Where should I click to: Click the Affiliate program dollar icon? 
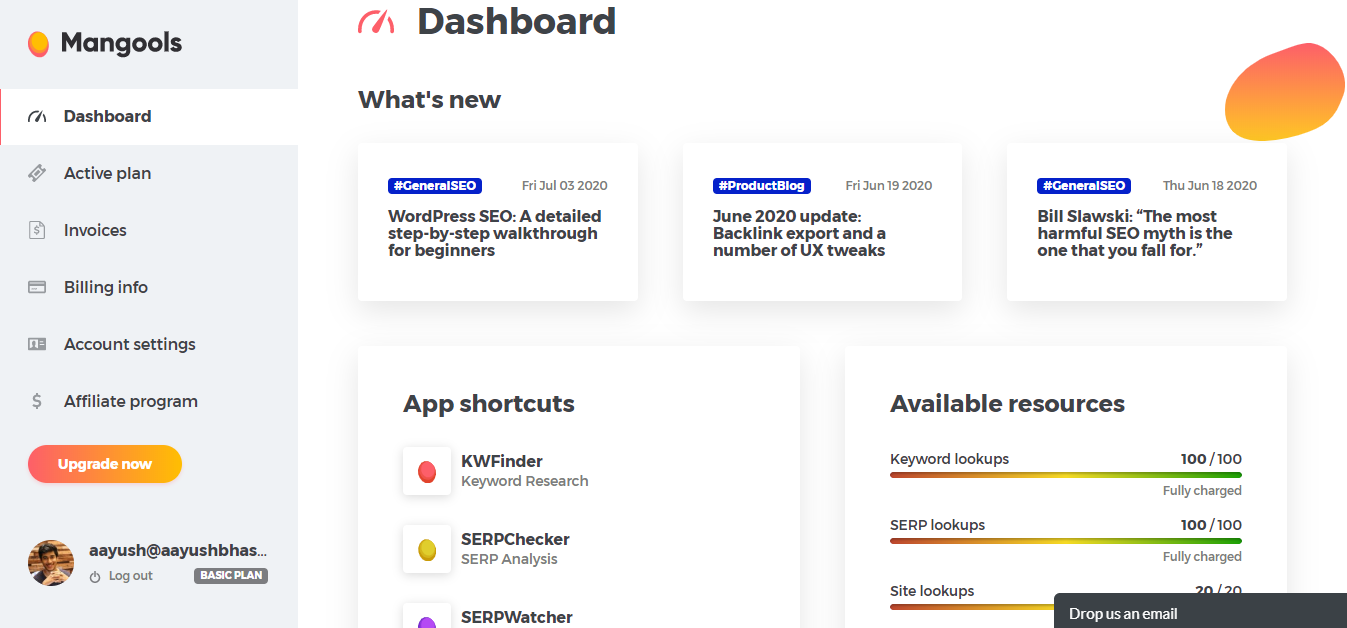tap(37, 401)
